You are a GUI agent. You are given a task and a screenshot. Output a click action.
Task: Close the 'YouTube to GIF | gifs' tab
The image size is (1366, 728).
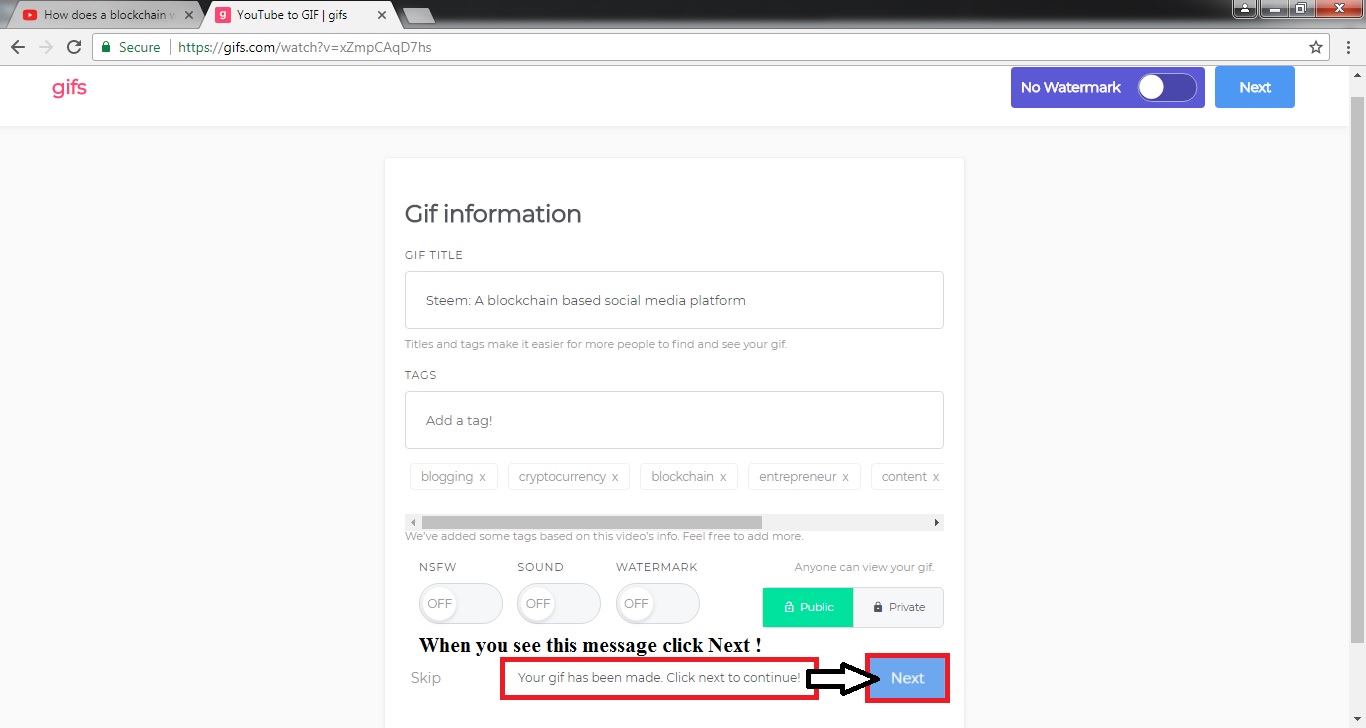pyautogui.click(x=382, y=15)
